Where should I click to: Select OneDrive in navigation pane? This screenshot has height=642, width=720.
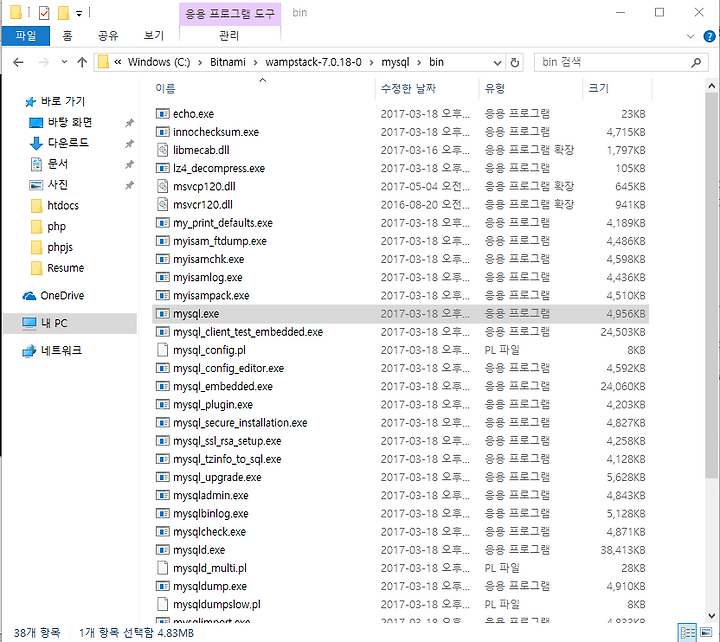pyautogui.click(x=62, y=295)
